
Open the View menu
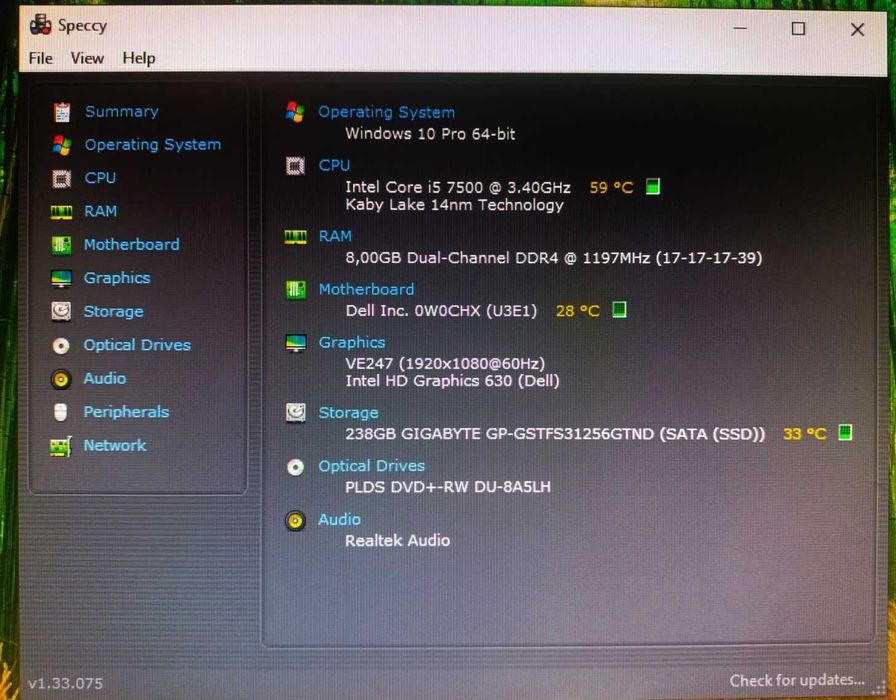pyautogui.click(x=87, y=58)
